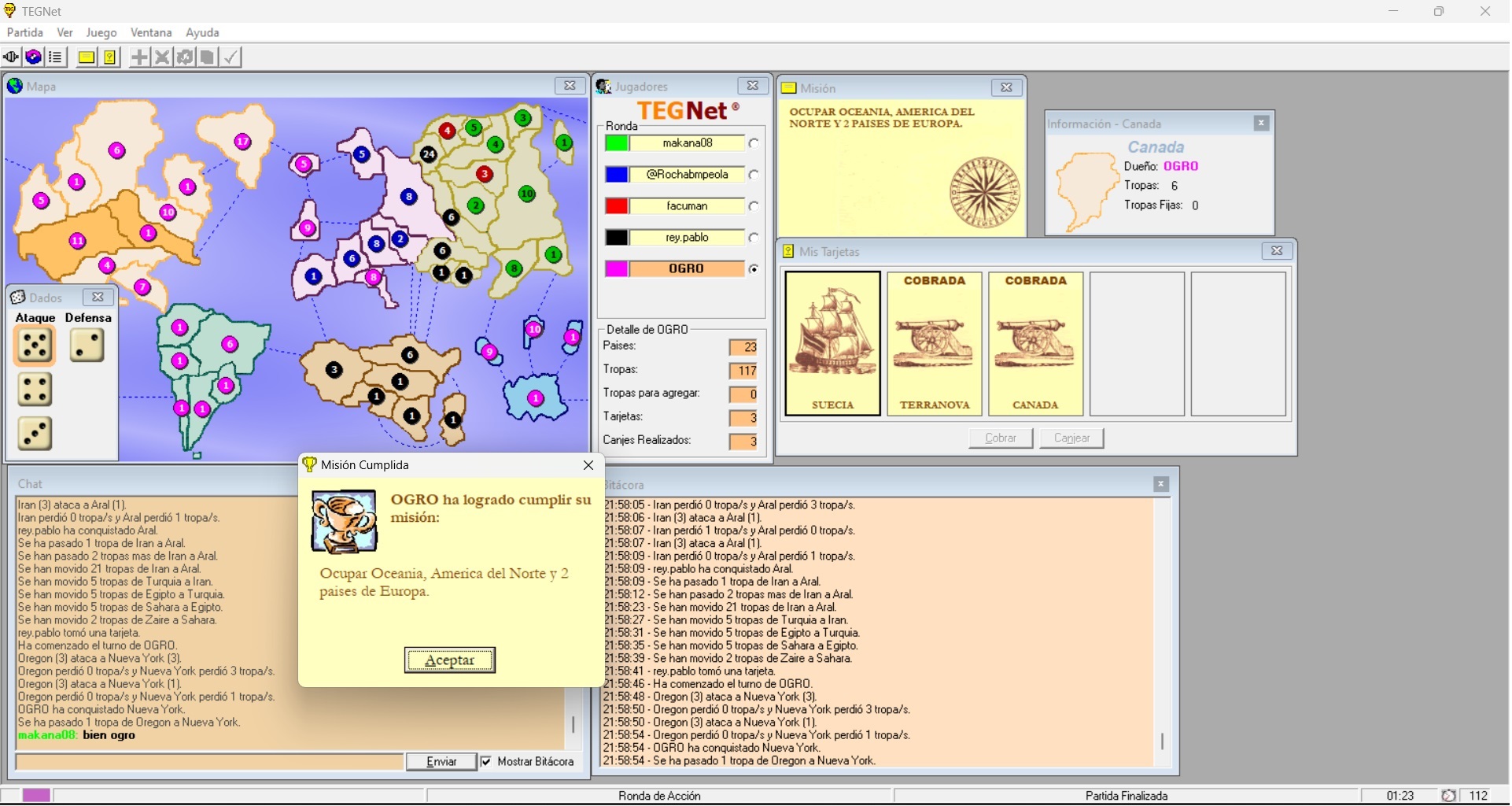This screenshot has height=806, width=1512.
Task: Click the chat message input field
Action: (209, 762)
